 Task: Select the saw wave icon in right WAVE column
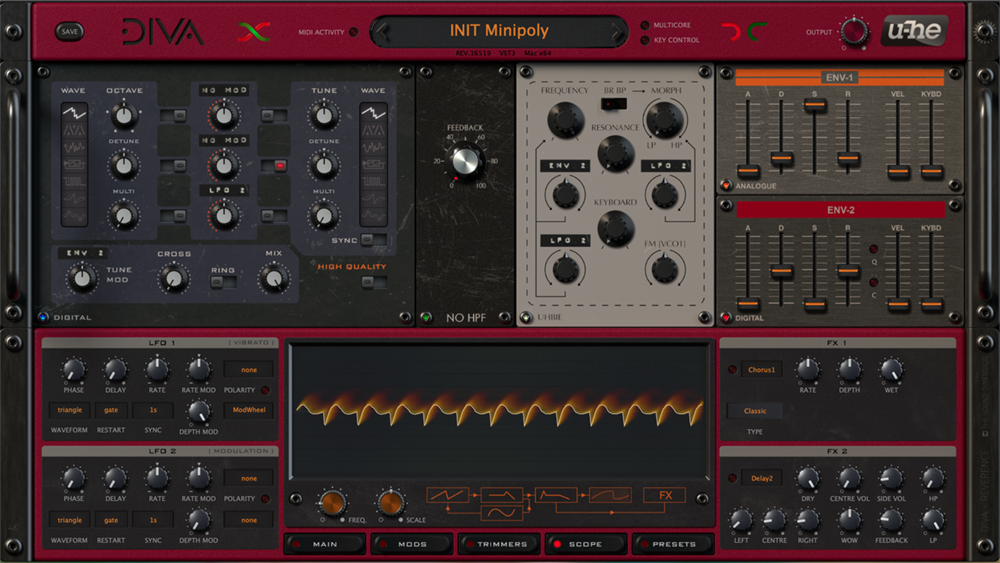[x=373, y=113]
